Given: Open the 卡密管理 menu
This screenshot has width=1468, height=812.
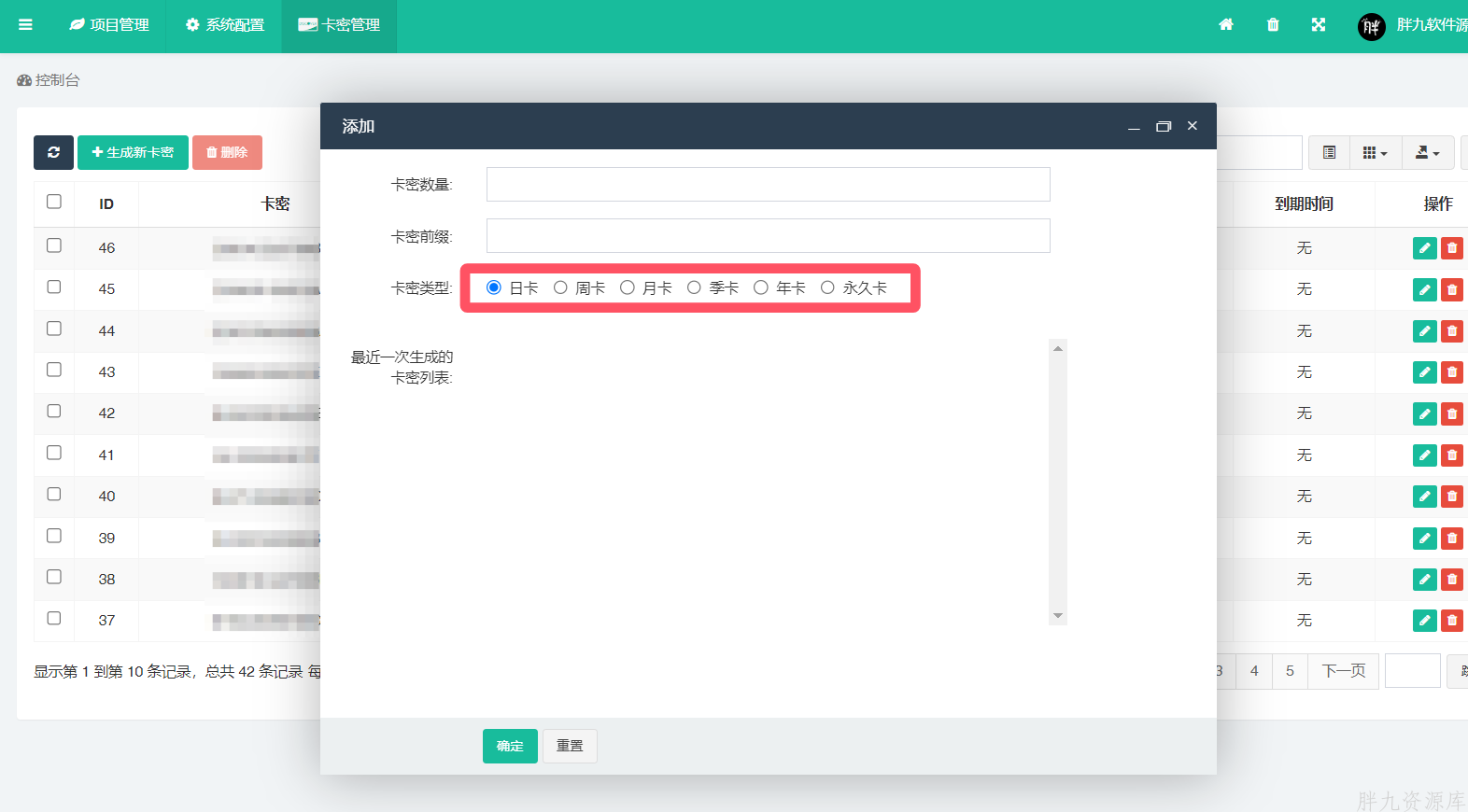Looking at the screenshot, I should point(339,25).
